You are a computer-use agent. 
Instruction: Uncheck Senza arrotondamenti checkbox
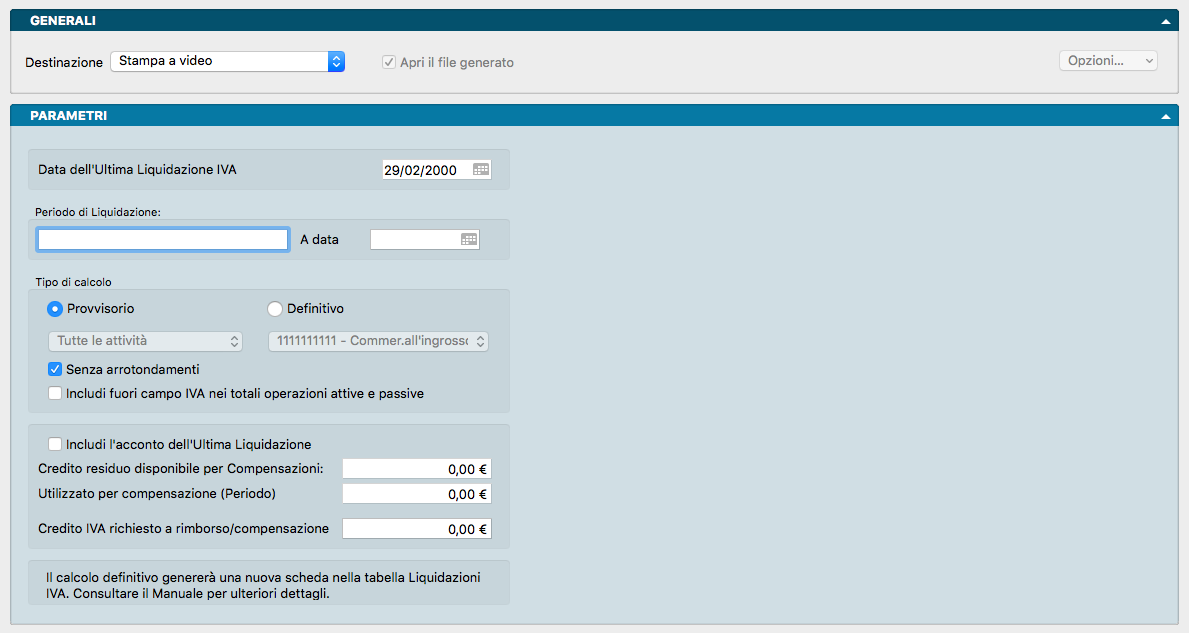tap(56, 369)
